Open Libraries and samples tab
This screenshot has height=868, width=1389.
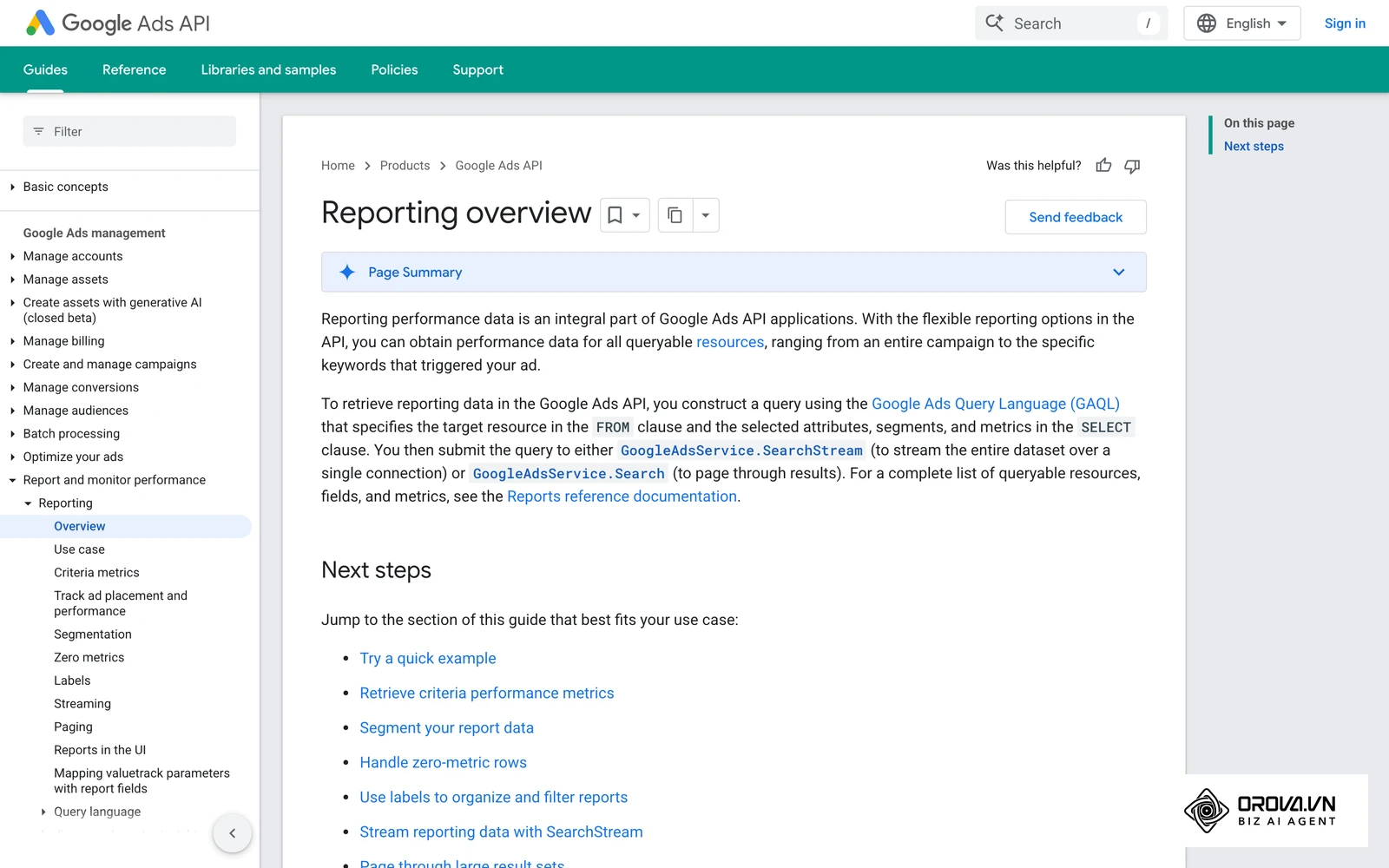(x=268, y=69)
